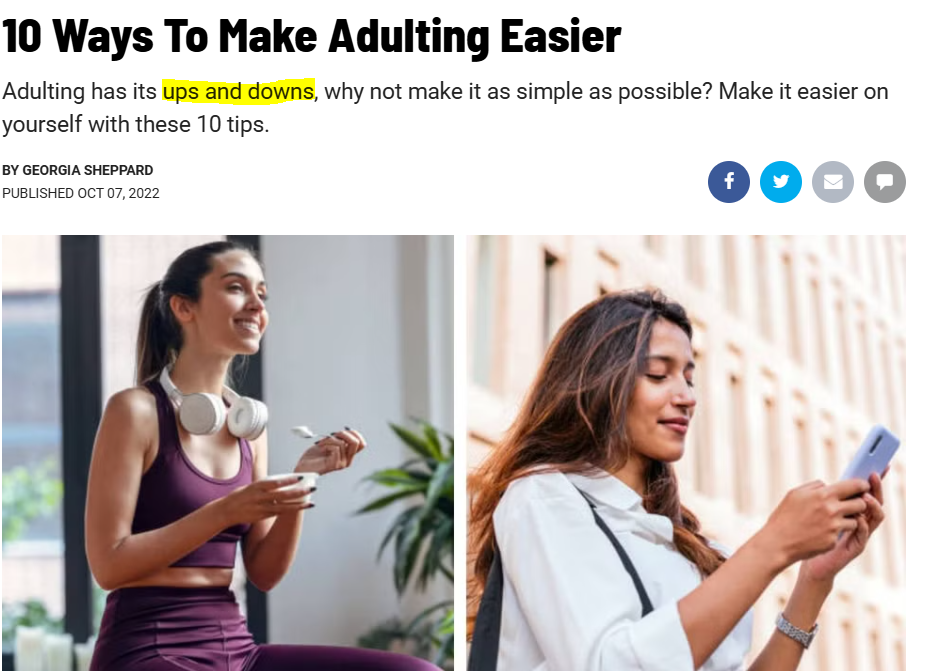The height and width of the screenshot is (671, 938).
Task: Share the article on Facebook
Action: tap(729, 182)
